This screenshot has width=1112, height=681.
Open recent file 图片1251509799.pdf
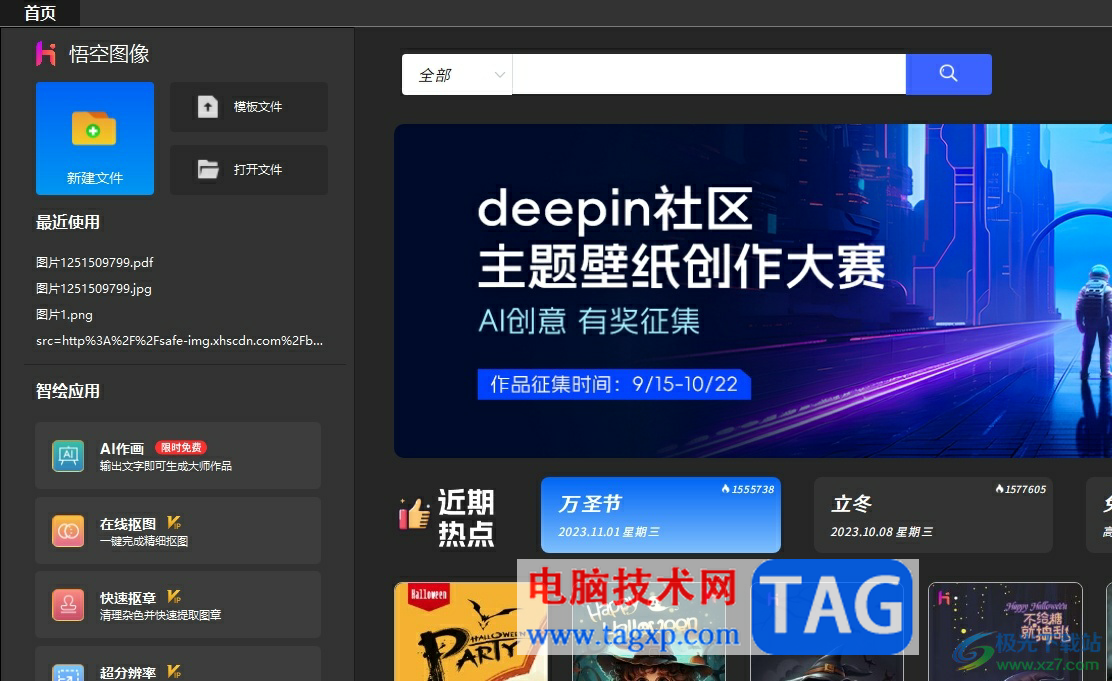tap(95, 262)
